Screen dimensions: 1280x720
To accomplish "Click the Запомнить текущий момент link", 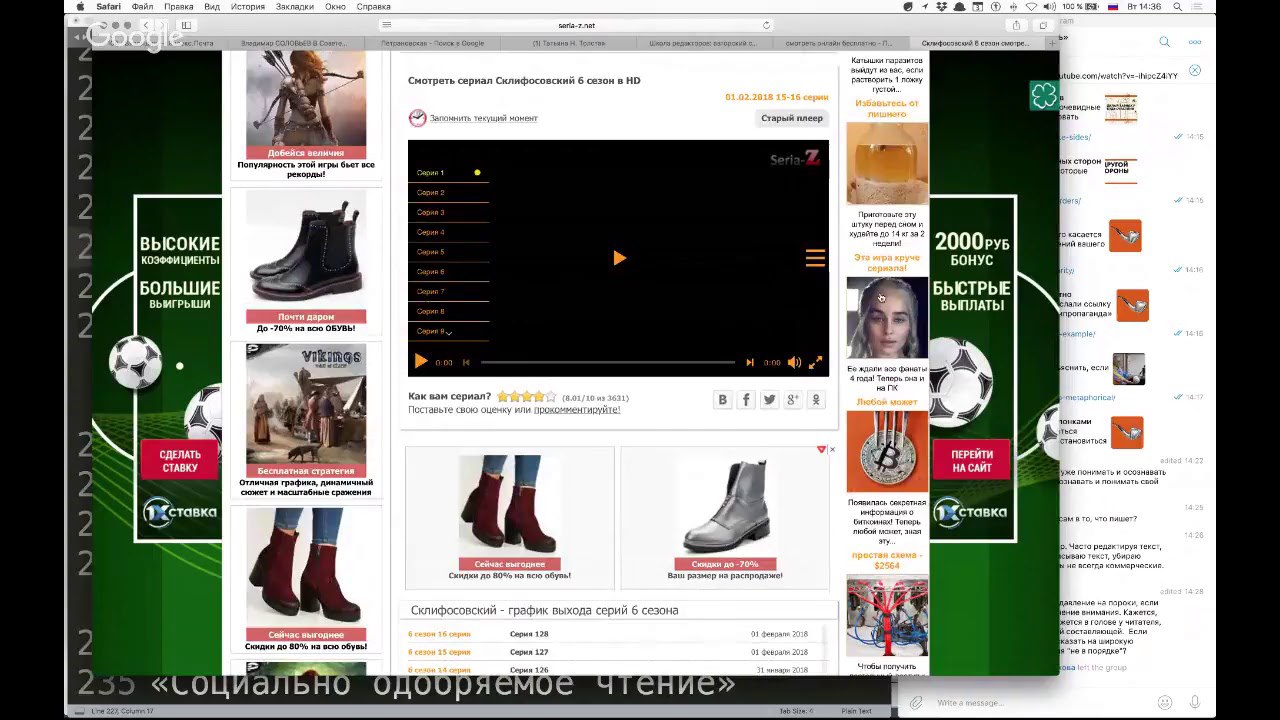I will 483,118.
